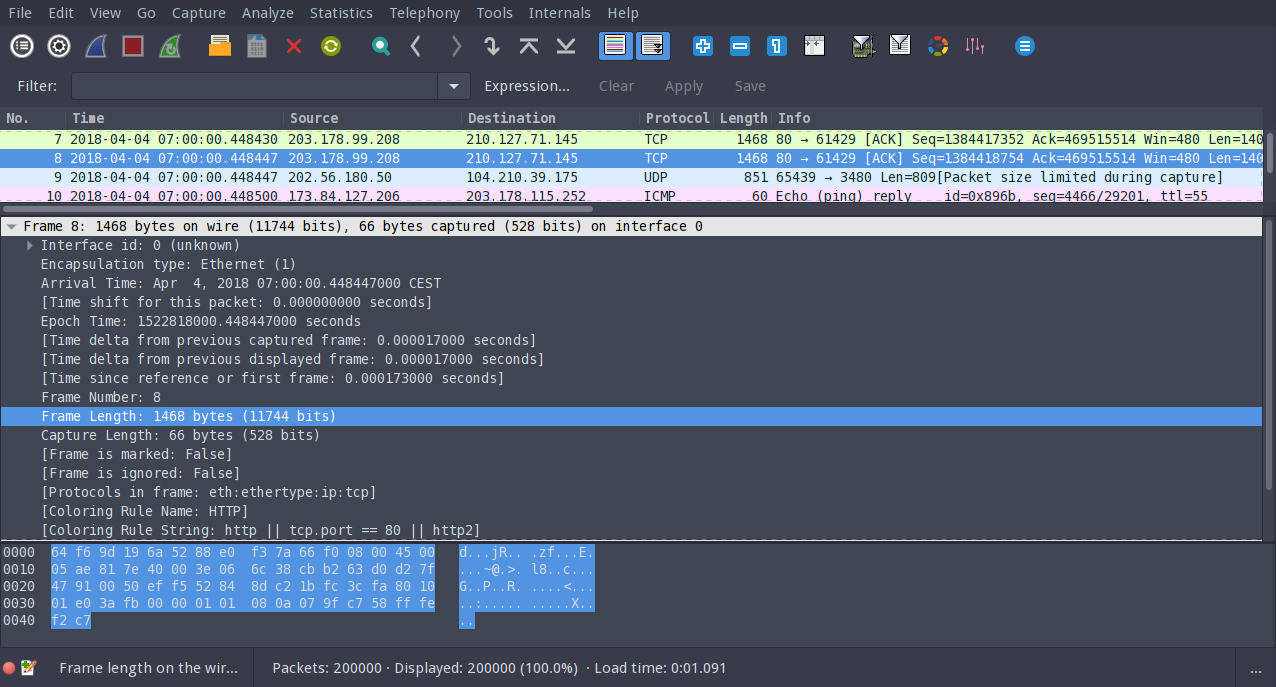The width and height of the screenshot is (1276, 687).
Task: Zoom in on packet text
Action: click(x=703, y=46)
